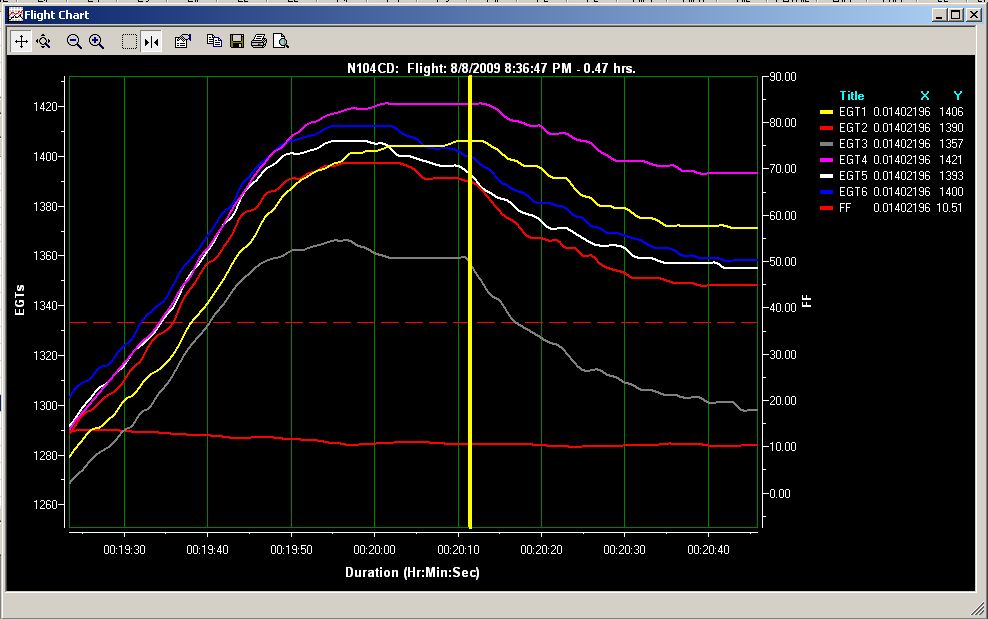Minimize the Flight Chart window

pyautogui.click(x=939, y=14)
